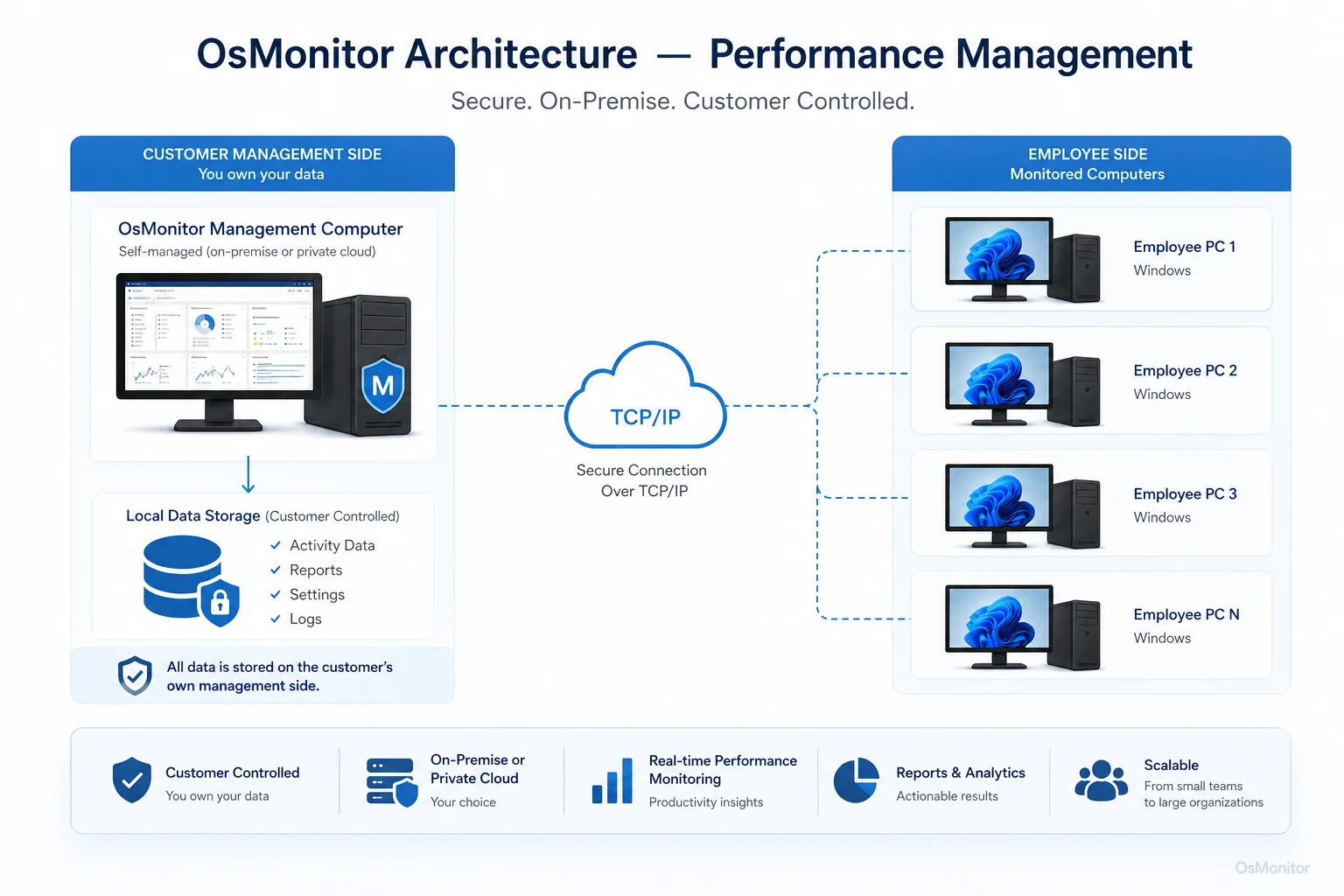This screenshot has height=896, width=1344.
Task: Click the 'CUSTOMER MANAGEMENT SIDE' header
Action: pos(262,154)
